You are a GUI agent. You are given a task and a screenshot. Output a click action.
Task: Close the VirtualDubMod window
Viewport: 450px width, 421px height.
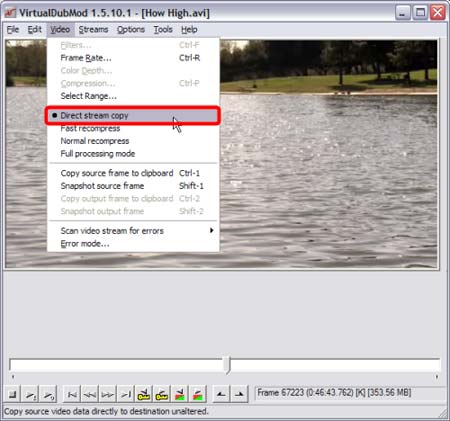(x=438, y=13)
